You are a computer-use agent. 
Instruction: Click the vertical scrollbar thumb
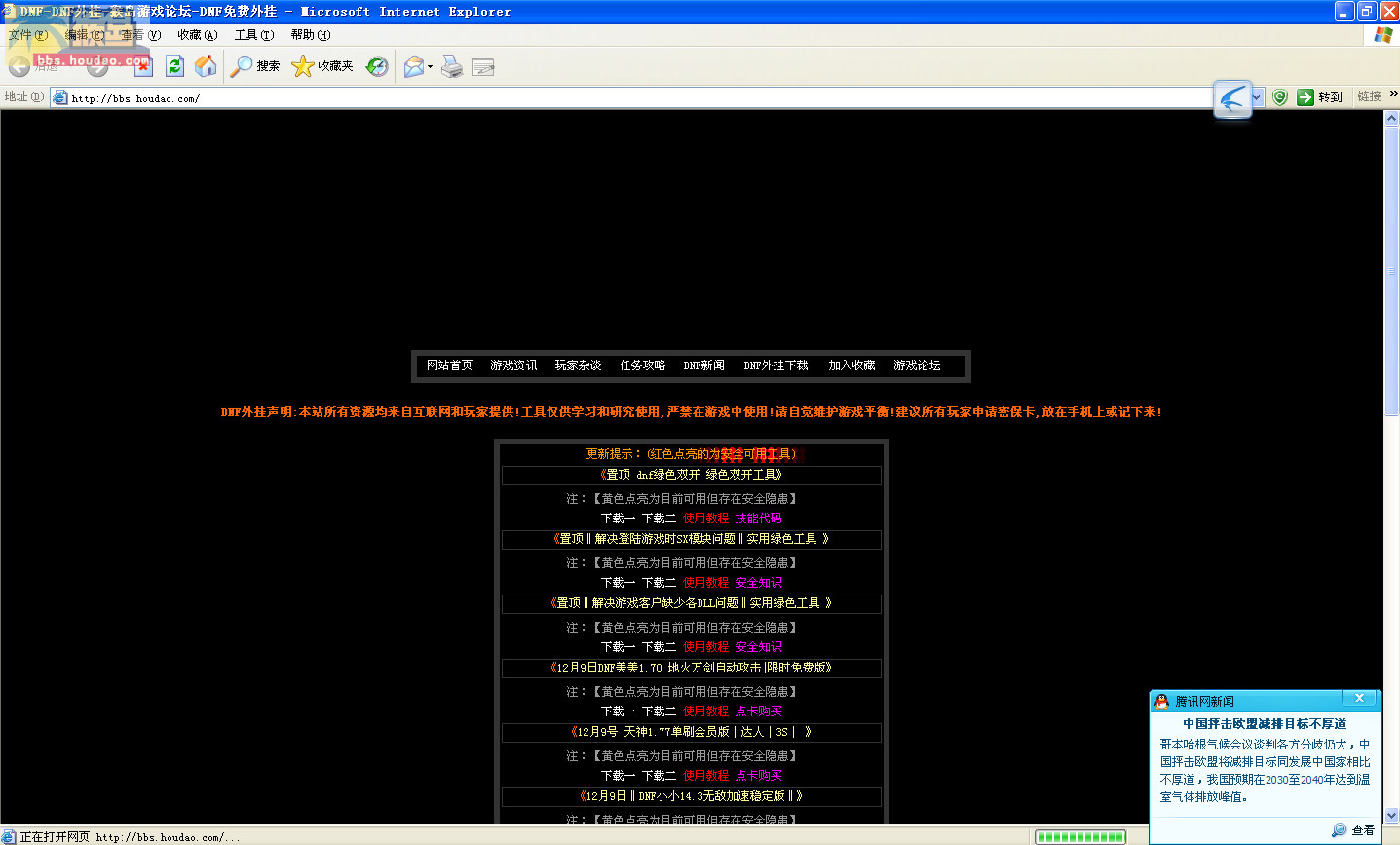click(x=1392, y=271)
